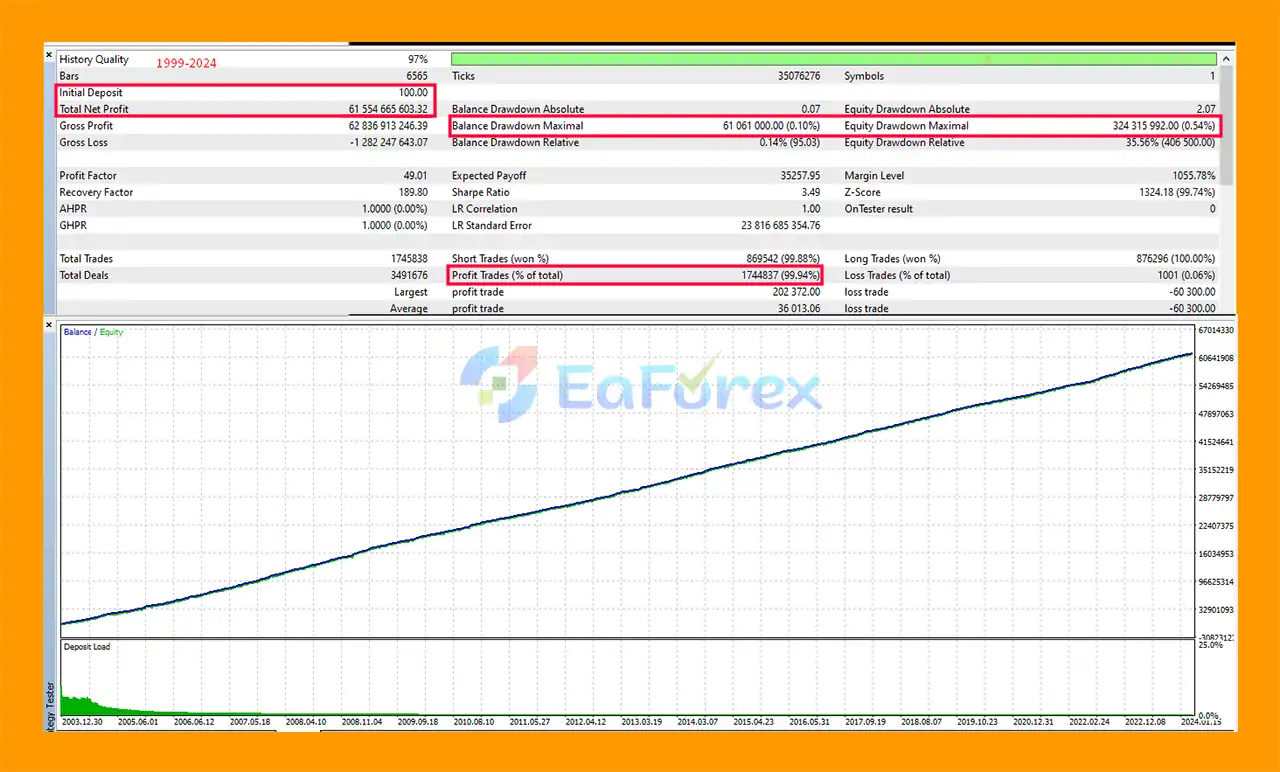Viewport: 1280px width, 772px height.
Task: Click the red 1999-2024 annotation text
Action: [x=185, y=63]
